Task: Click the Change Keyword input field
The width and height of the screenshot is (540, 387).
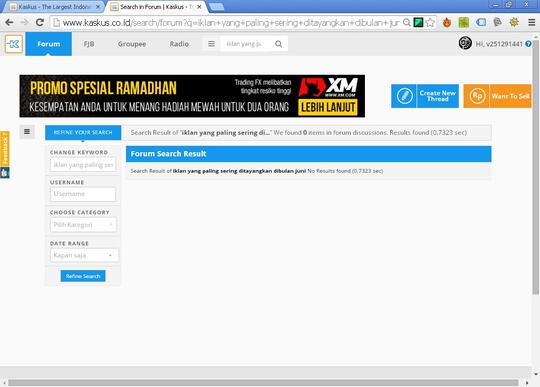Action: (83, 165)
